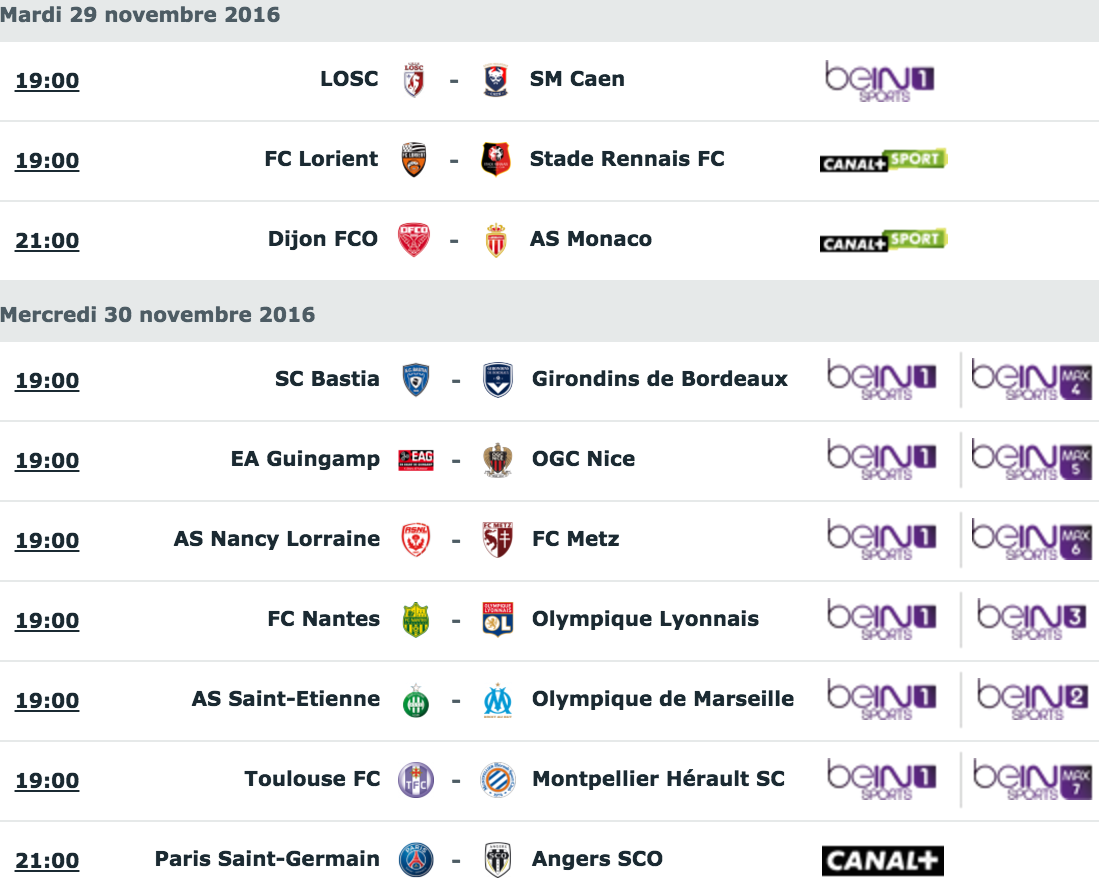Click the Dijon FCO red crest
1099x891 pixels.
click(414, 240)
